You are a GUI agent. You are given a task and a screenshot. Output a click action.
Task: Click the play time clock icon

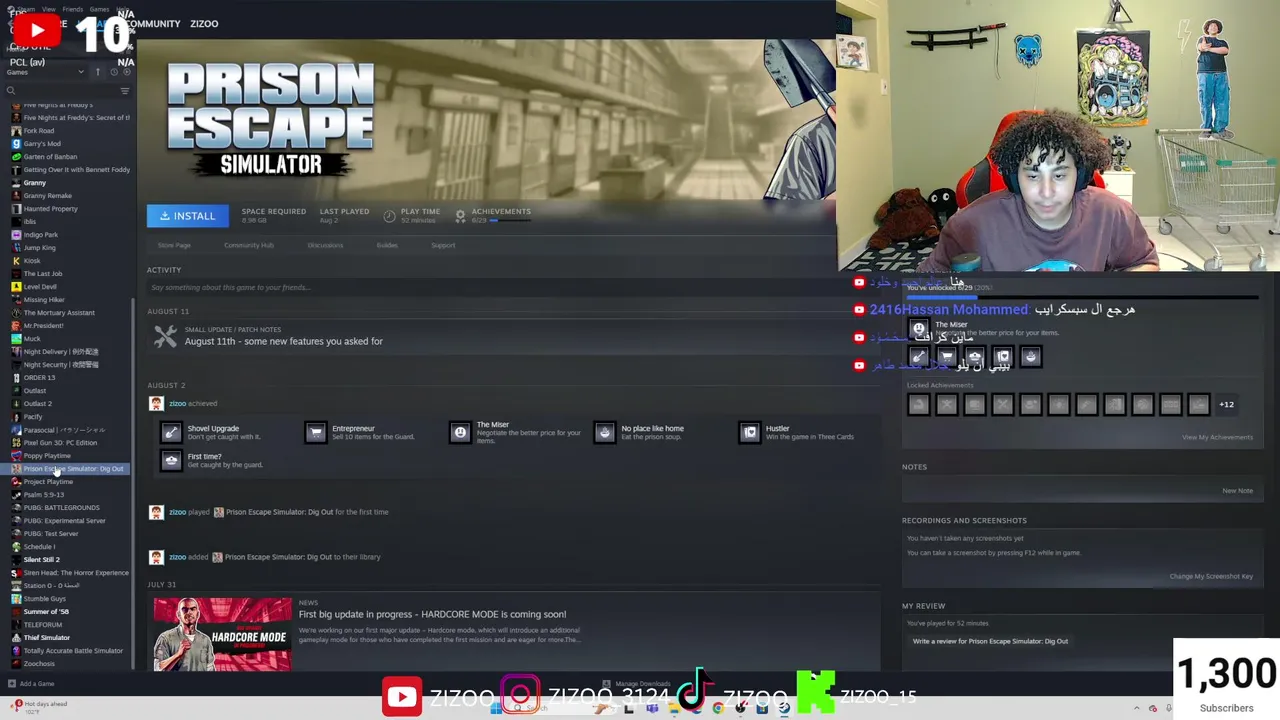pos(389,214)
